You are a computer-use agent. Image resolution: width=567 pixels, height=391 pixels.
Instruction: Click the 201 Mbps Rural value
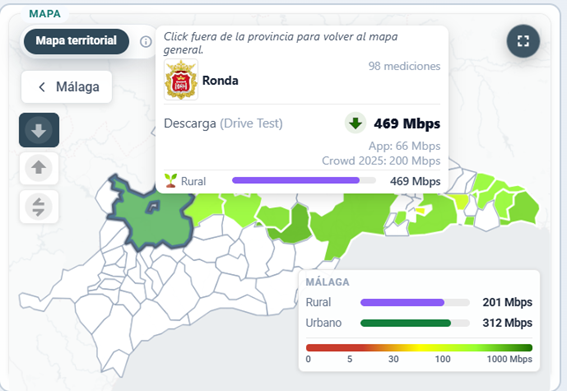(x=507, y=302)
